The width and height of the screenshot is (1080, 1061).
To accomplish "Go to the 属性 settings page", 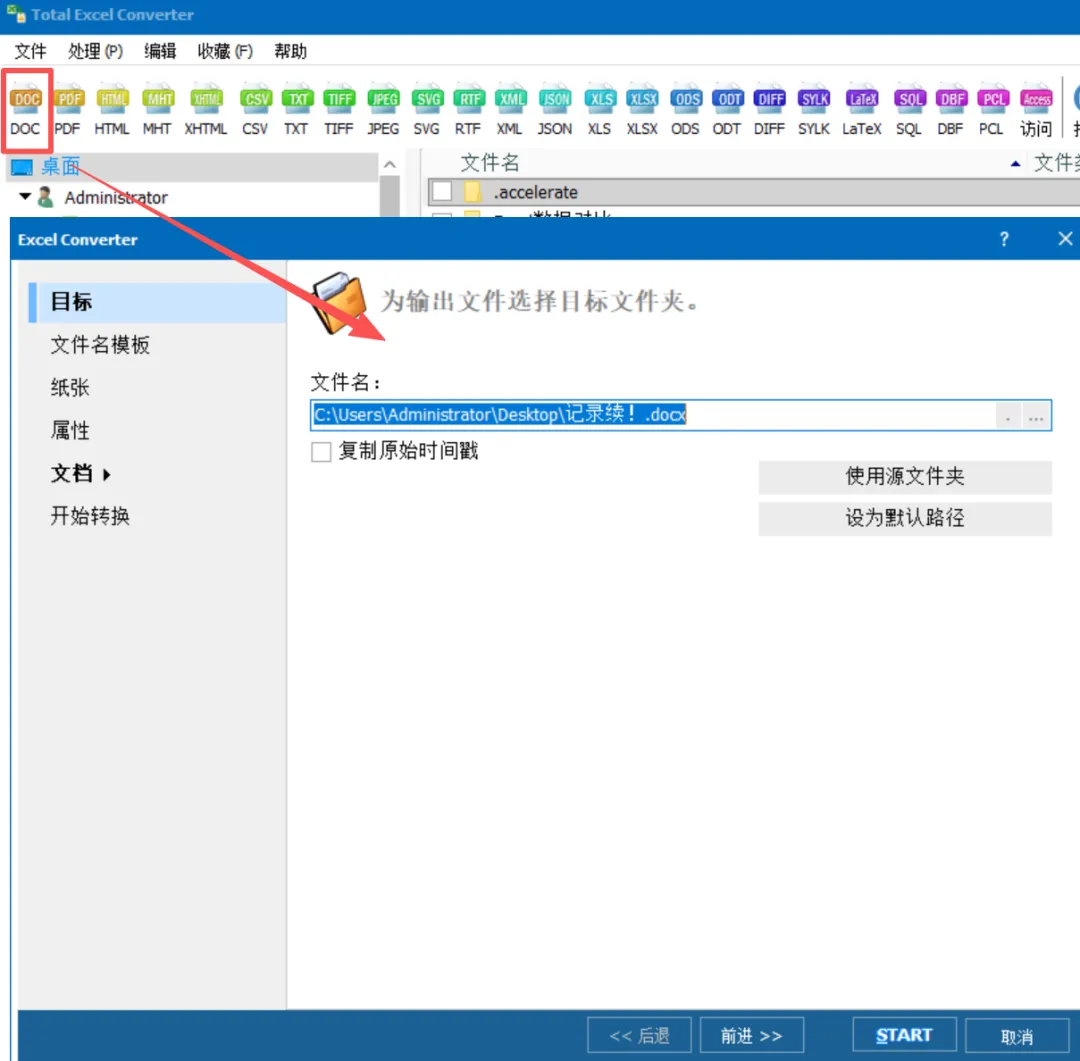I will pyautogui.click(x=70, y=431).
